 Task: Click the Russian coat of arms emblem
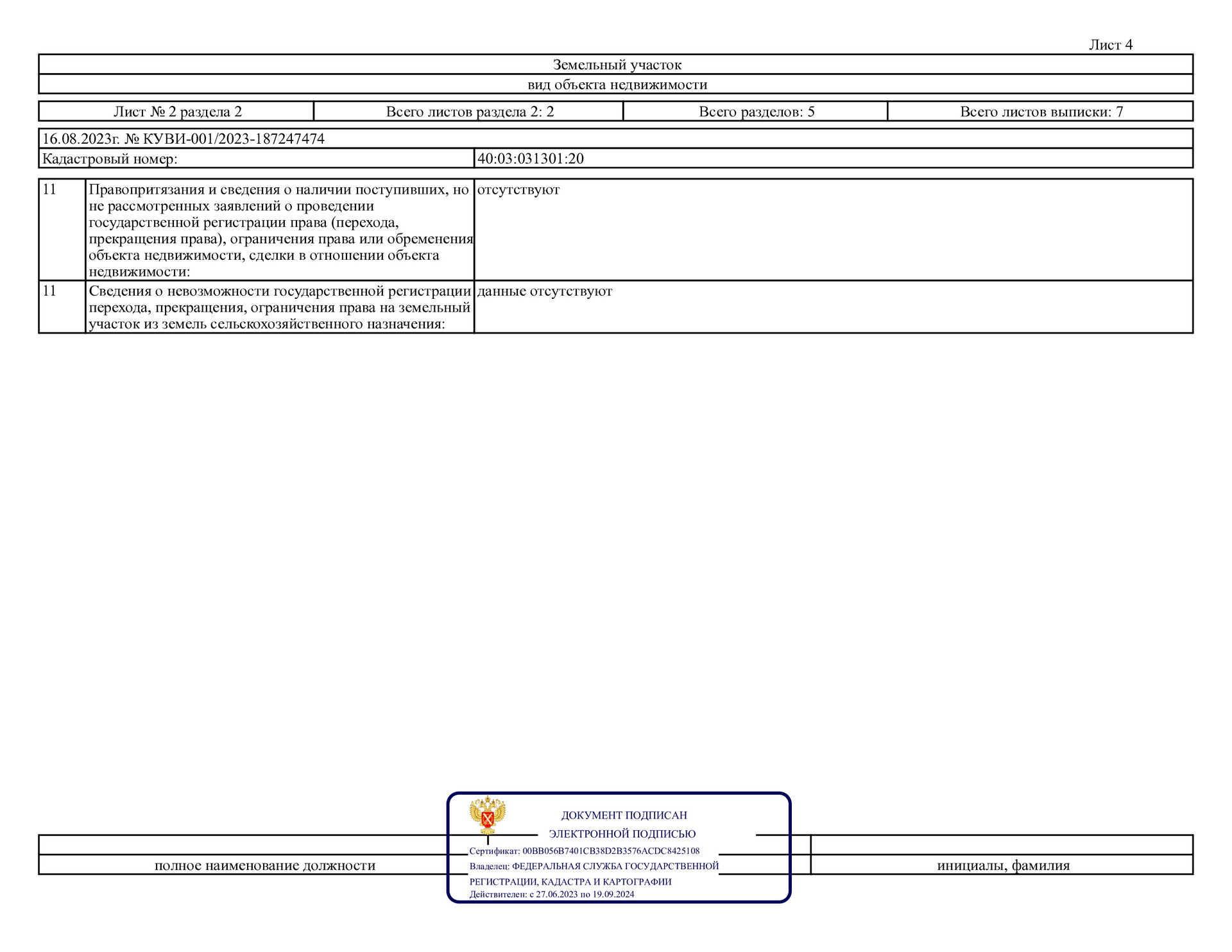pos(487,815)
